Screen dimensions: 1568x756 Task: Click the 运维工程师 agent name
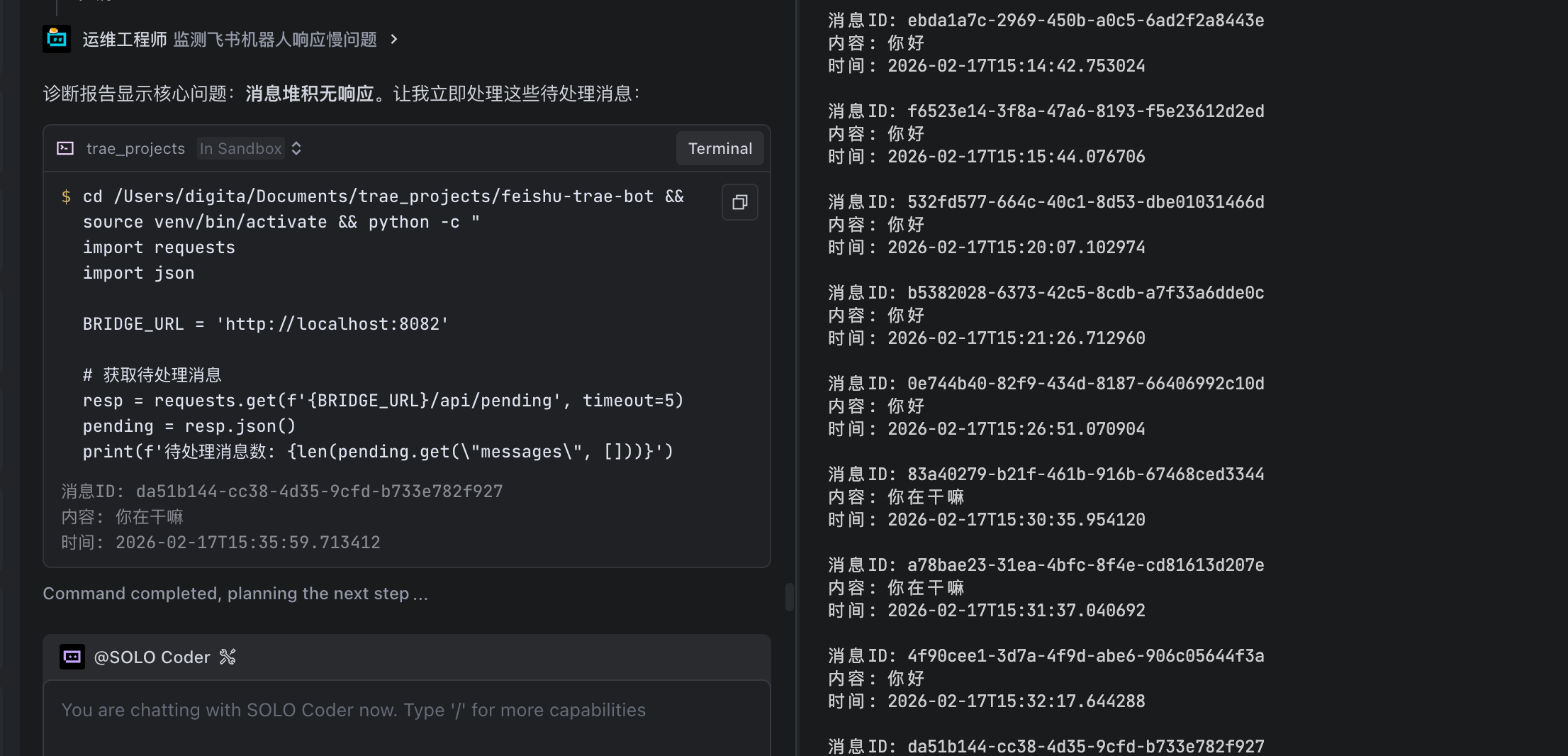(125, 40)
